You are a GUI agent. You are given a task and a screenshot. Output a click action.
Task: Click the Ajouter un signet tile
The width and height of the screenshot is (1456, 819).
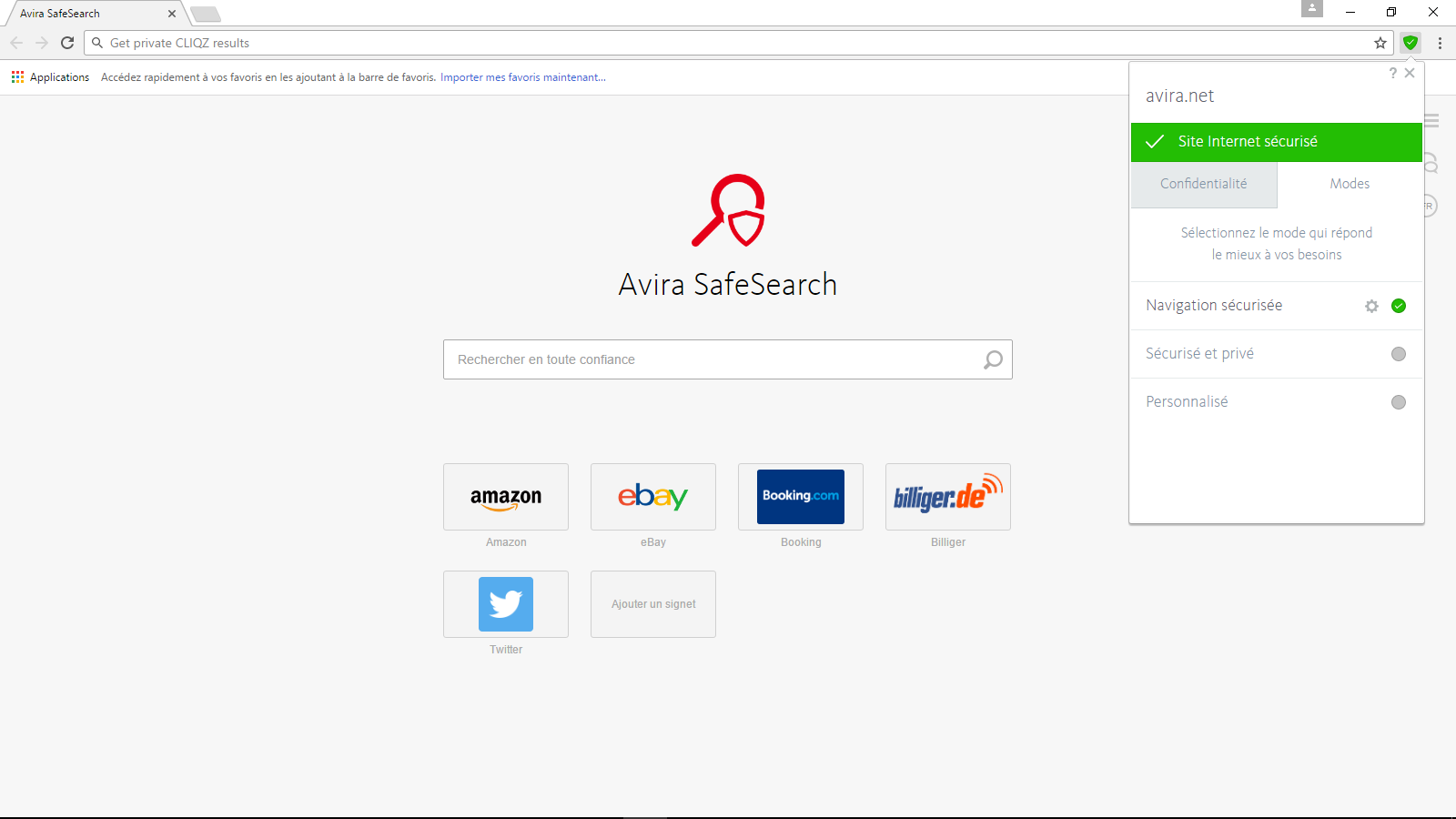coord(653,604)
